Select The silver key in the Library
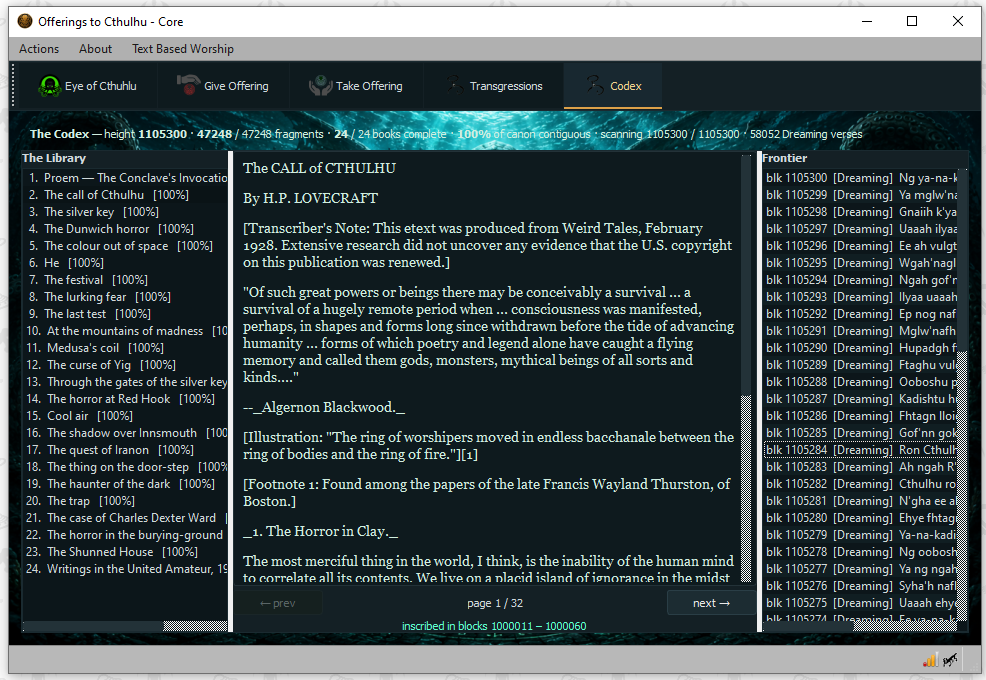Viewport: 986px width, 680px height. click(126, 212)
